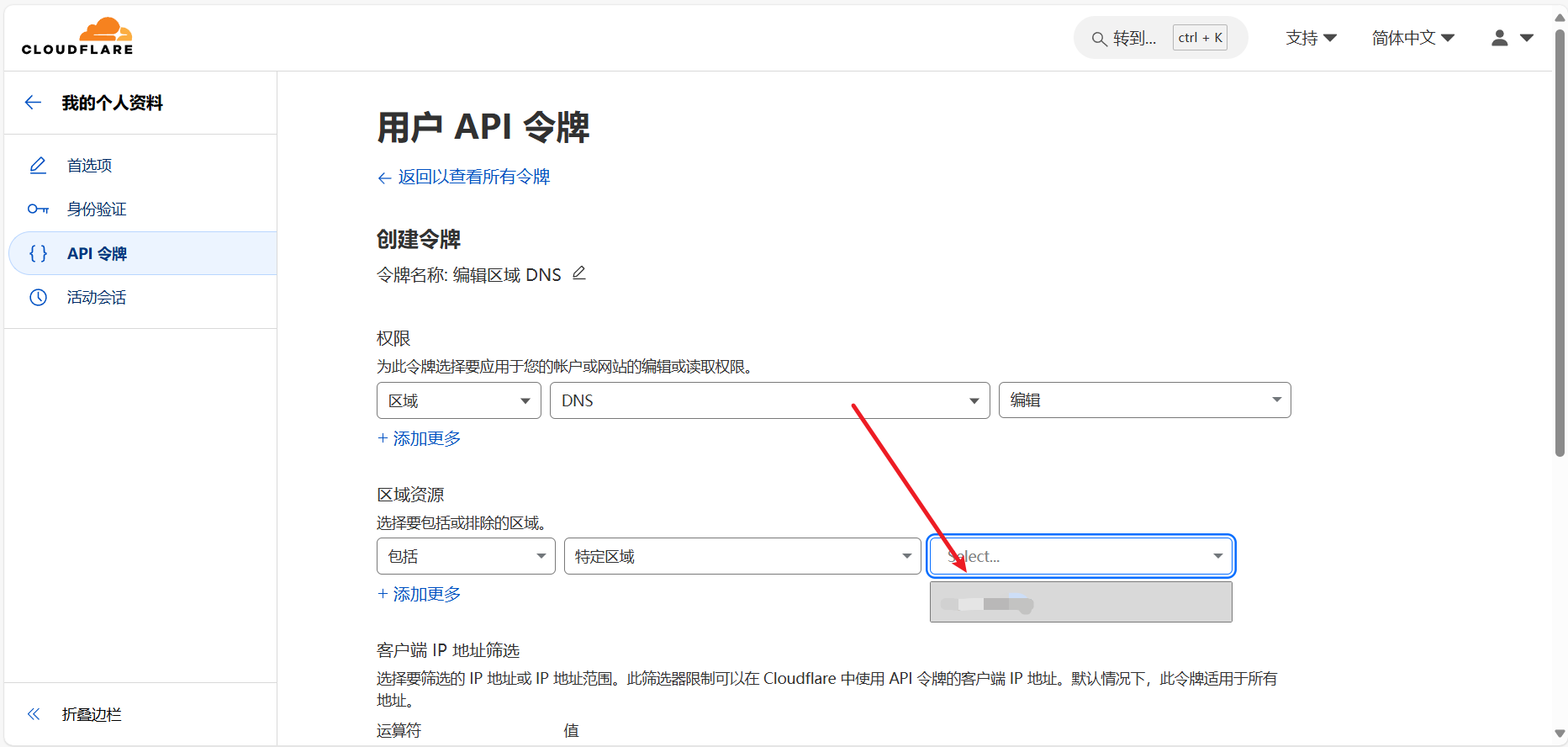
Task: Click the scrollbar down arrow
Action: pyautogui.click(x=1560, y=734)
